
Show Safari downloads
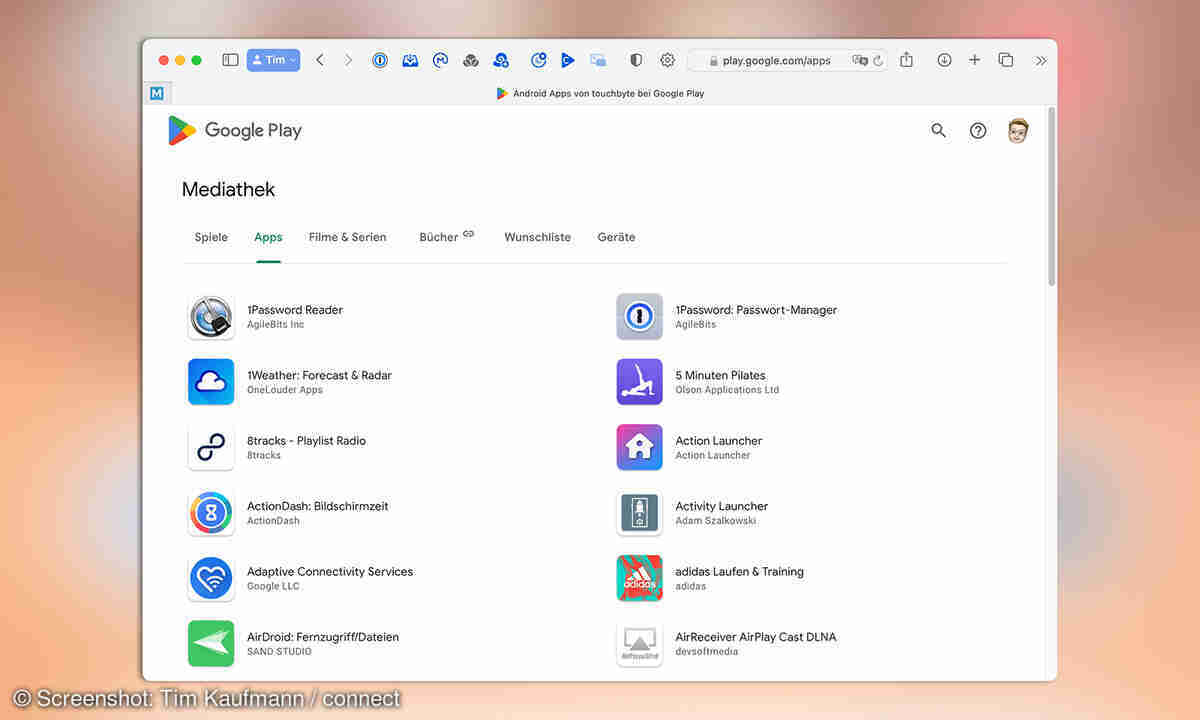[x=944, y=60]
